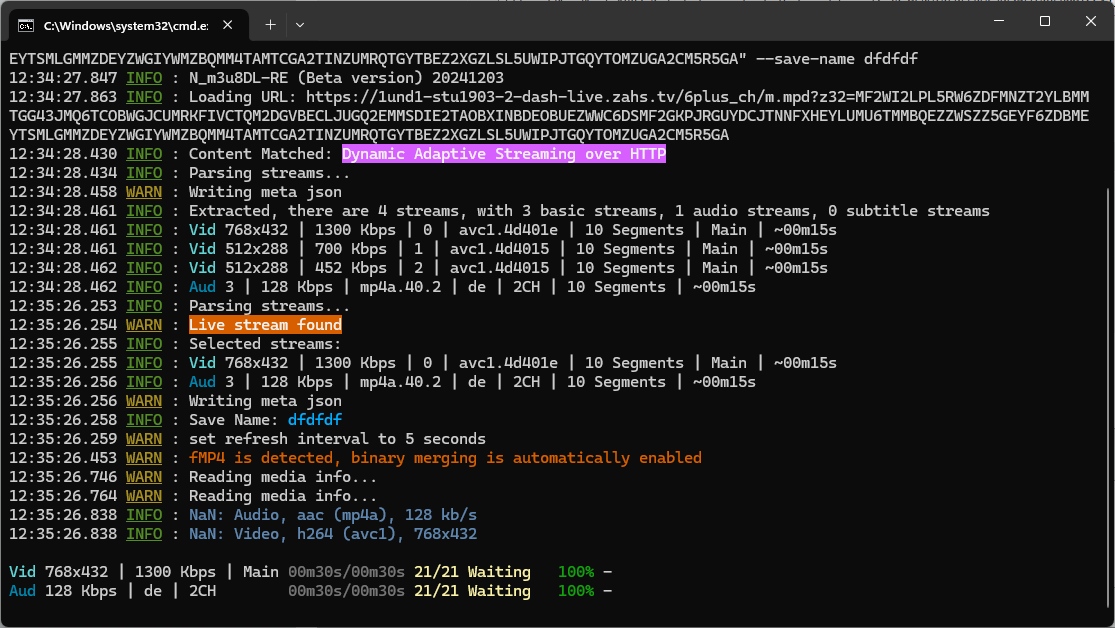Click the blue dfdfdf save name
This screenshot has width=1115, height=628.
point(314,420)
